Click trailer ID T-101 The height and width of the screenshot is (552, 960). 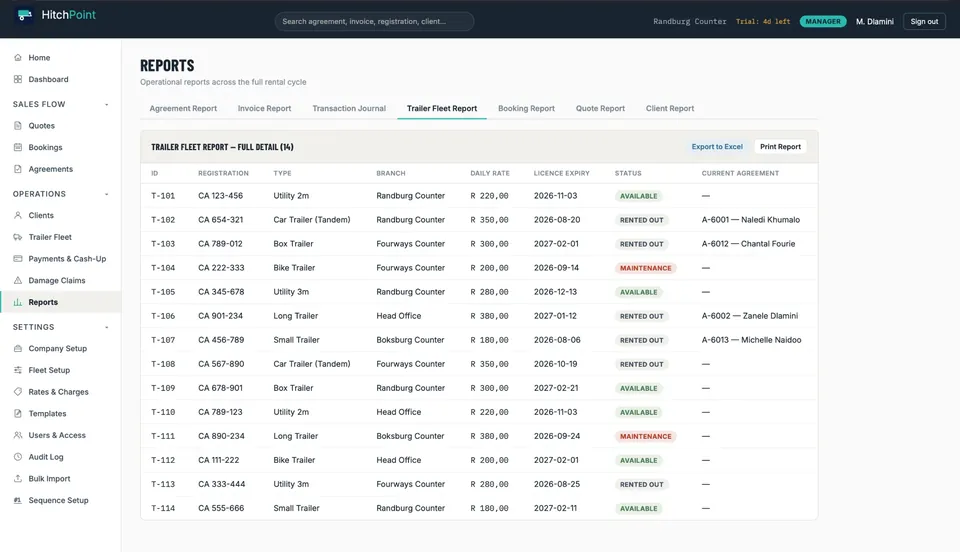tap(163, 196)
